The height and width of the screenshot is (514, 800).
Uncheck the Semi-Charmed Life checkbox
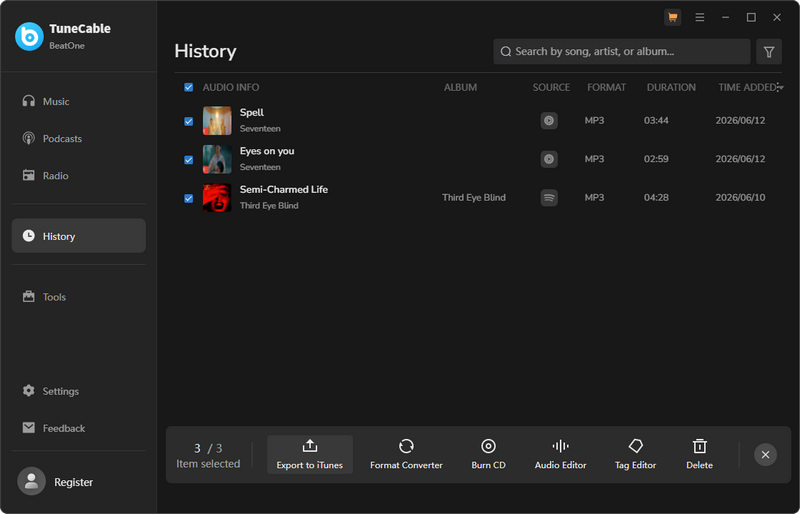(188, 198)
